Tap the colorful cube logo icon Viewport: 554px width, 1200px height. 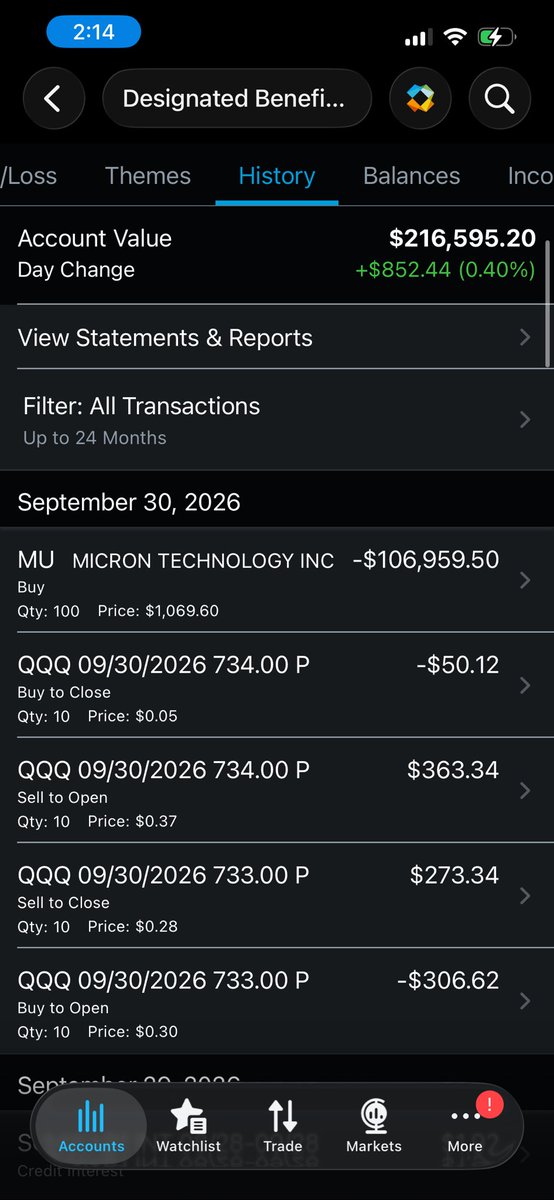(420, 98)
